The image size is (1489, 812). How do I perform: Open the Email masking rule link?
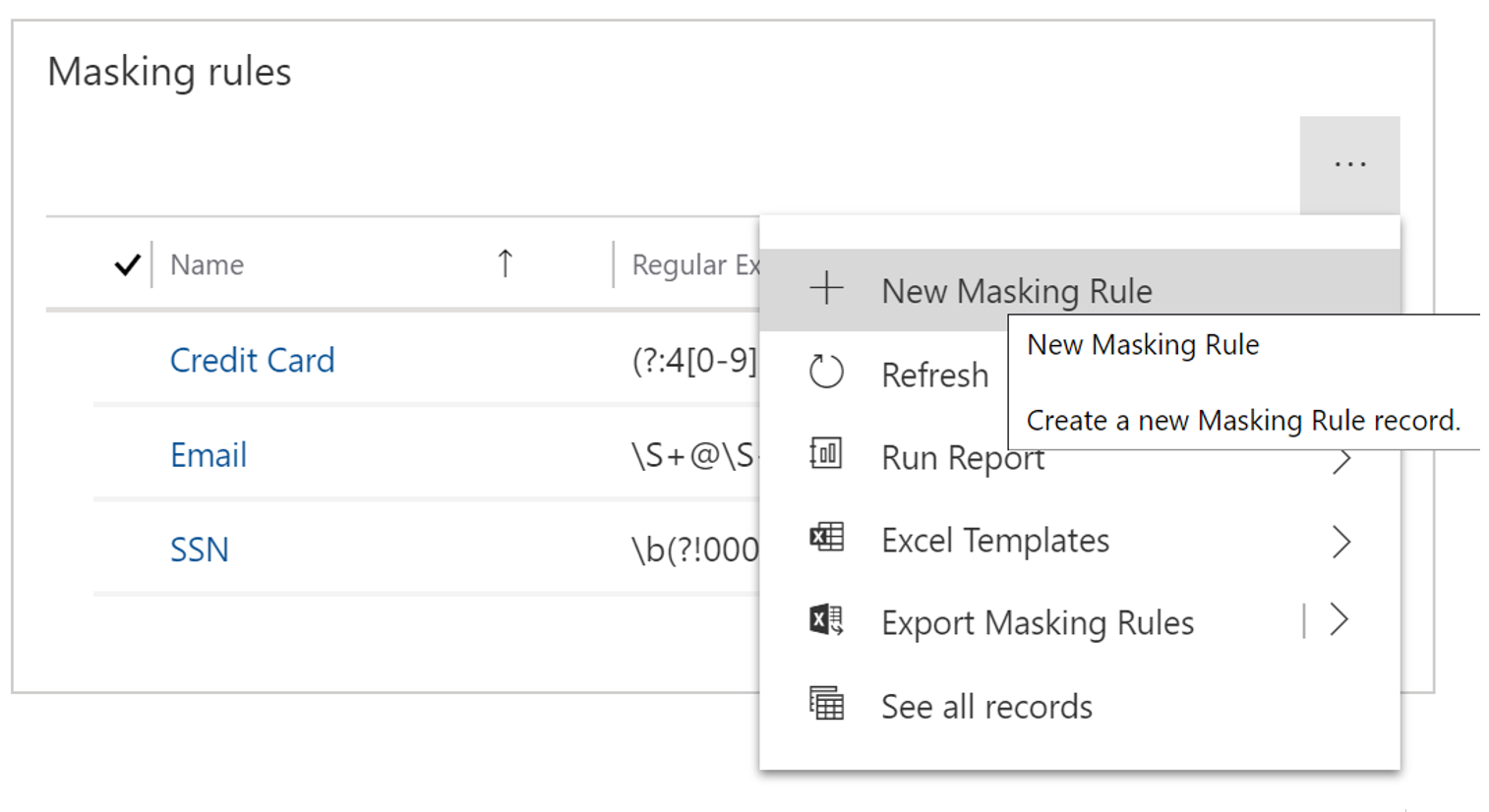(x=208, y=455)
